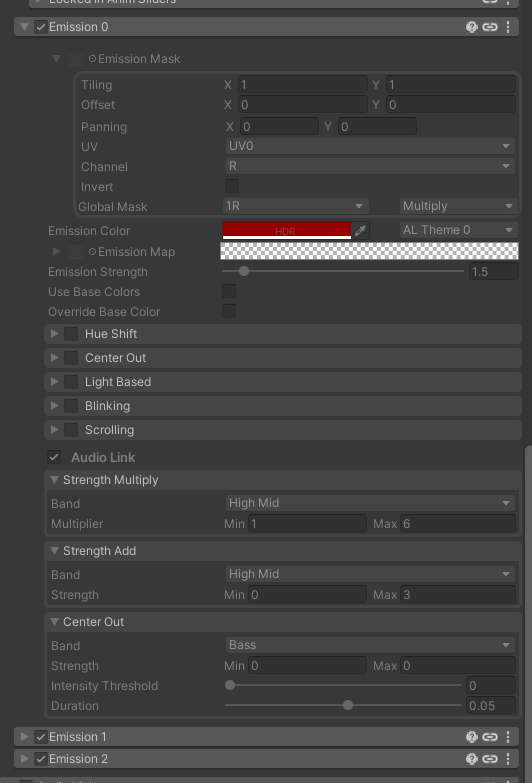The width and height of the screenshot is (532, 783).
Task: Expand the Scrolling section arrow
Action: pos(54,429)
